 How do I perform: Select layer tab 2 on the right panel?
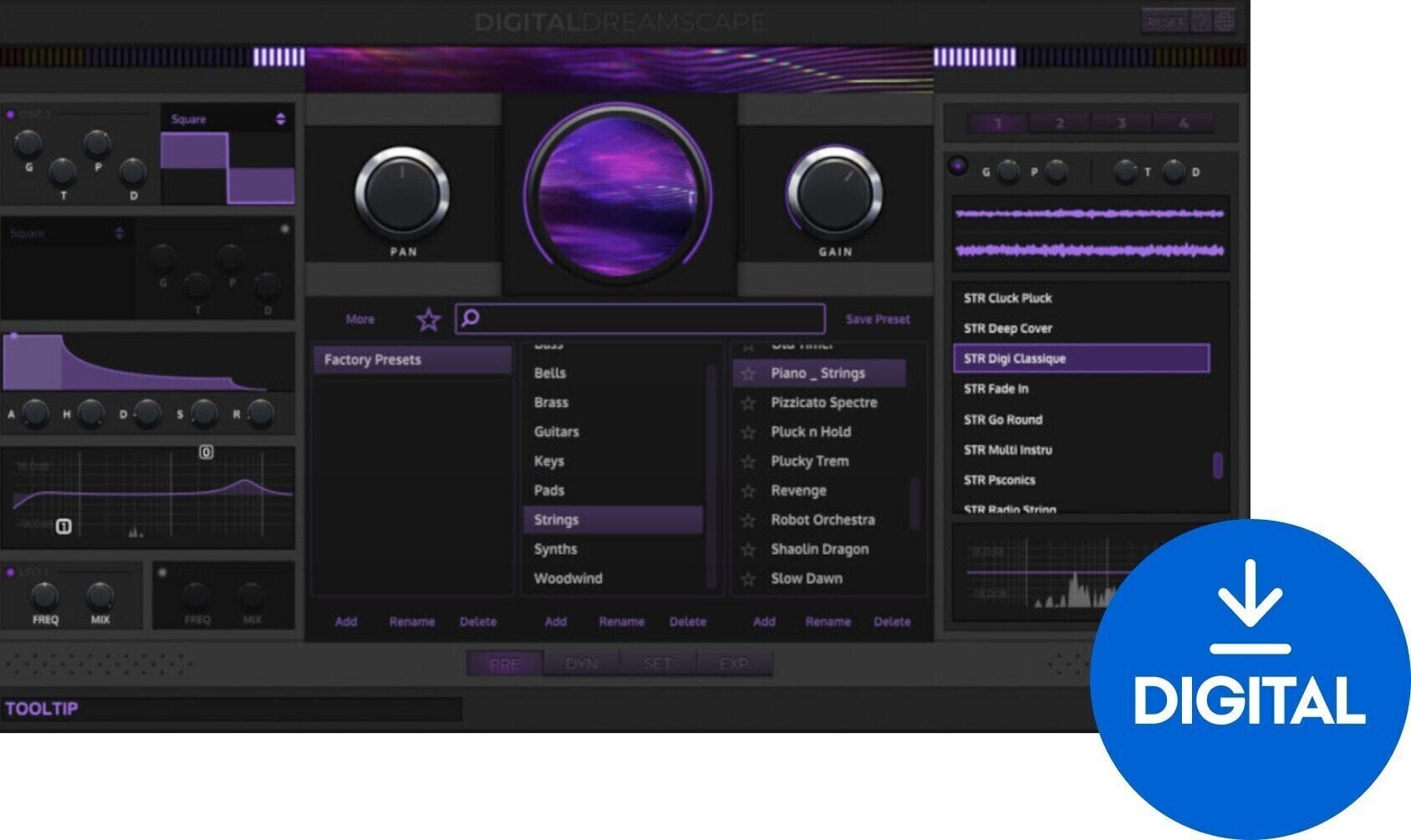tap(1059, 122)
